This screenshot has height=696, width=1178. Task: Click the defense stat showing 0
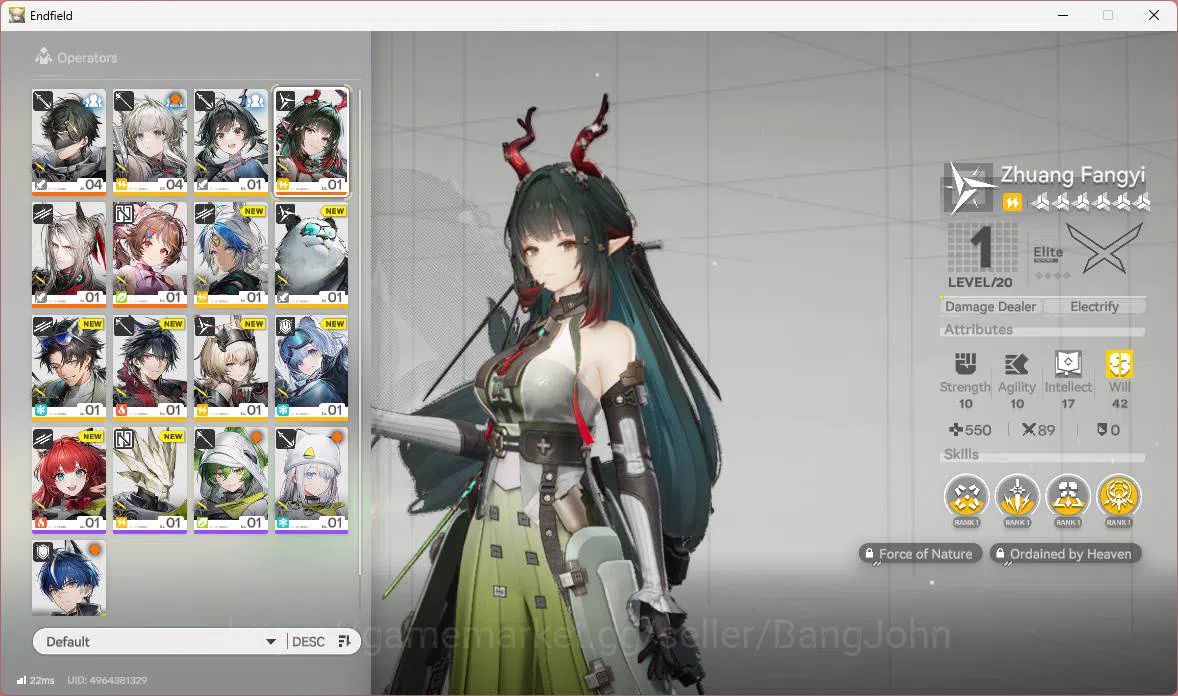tap(1108, 430)
